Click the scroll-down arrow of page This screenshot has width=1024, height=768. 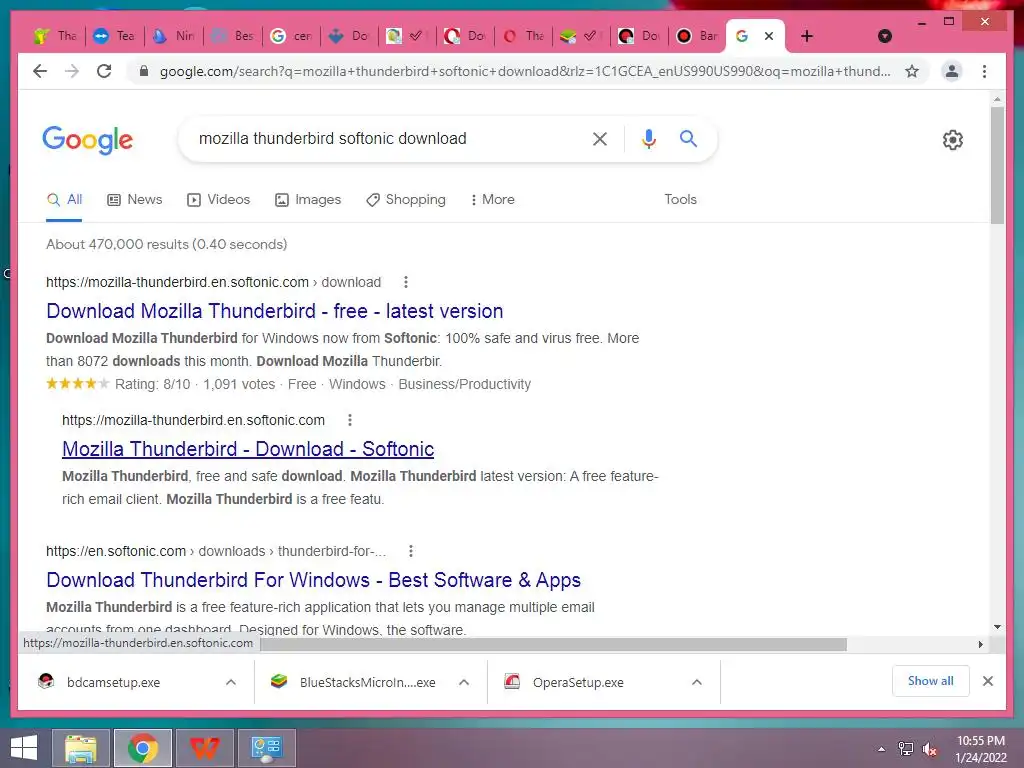pyautogui.click(x=997, y=627)
